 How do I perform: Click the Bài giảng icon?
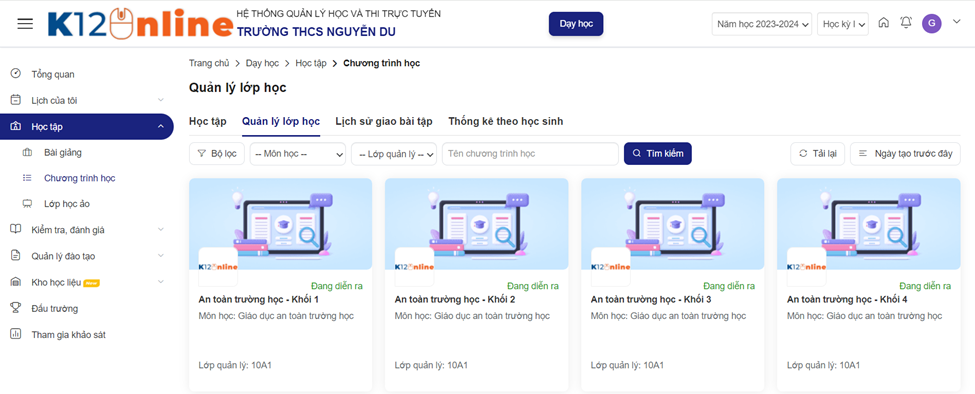pos(27,152)
